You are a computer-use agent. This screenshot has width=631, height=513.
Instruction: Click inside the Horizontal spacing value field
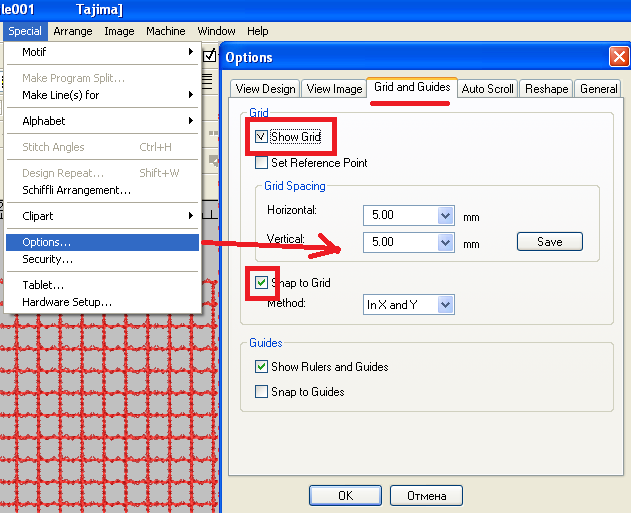click(x=400, y=215)
